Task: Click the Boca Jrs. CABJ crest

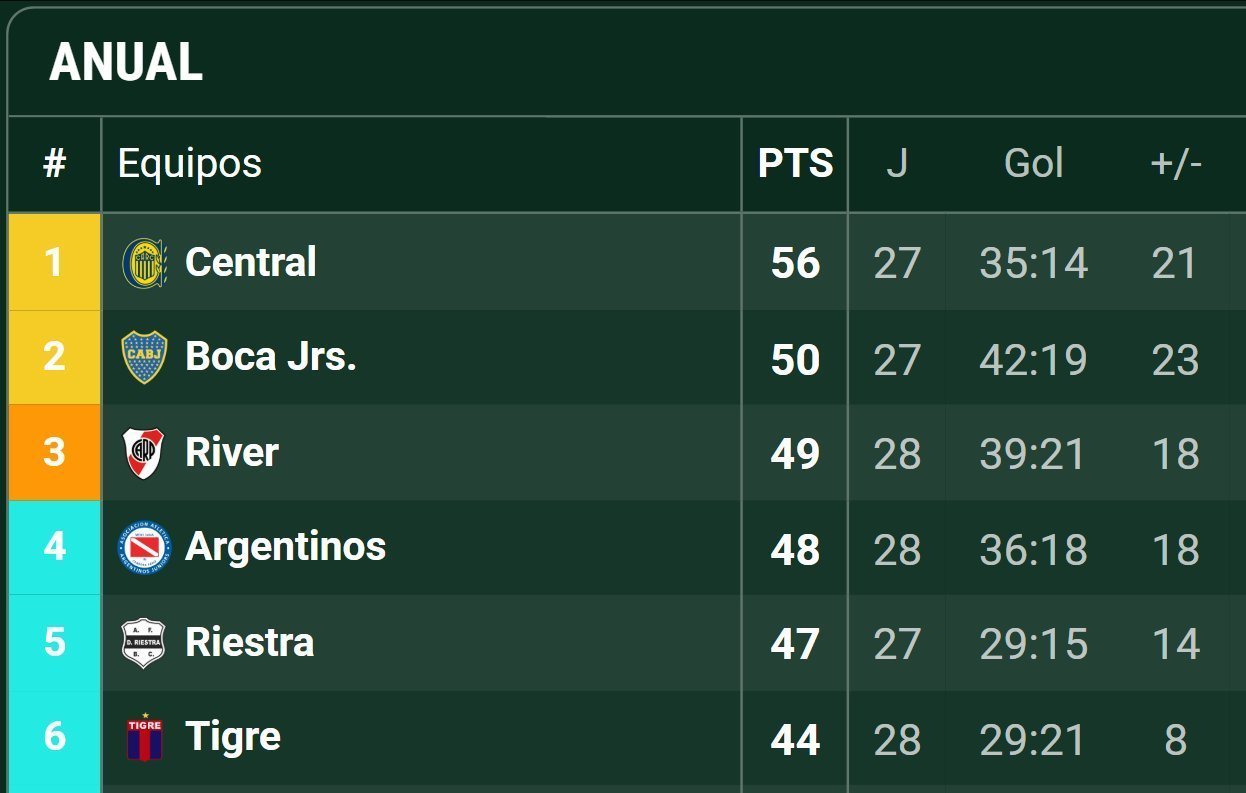Action: (x=144, y=358)
